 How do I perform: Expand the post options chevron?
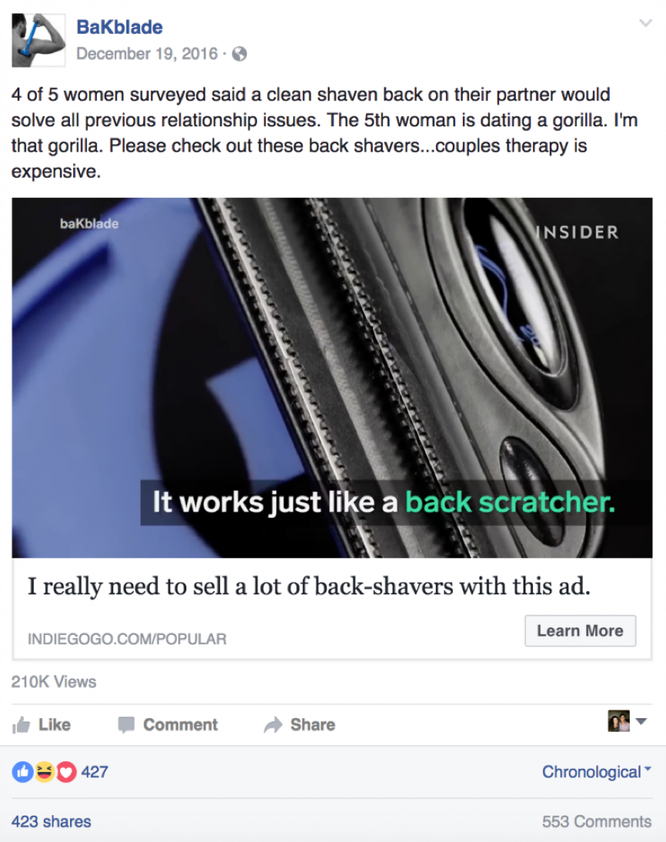pyautogui.click(x=645, y=23)
